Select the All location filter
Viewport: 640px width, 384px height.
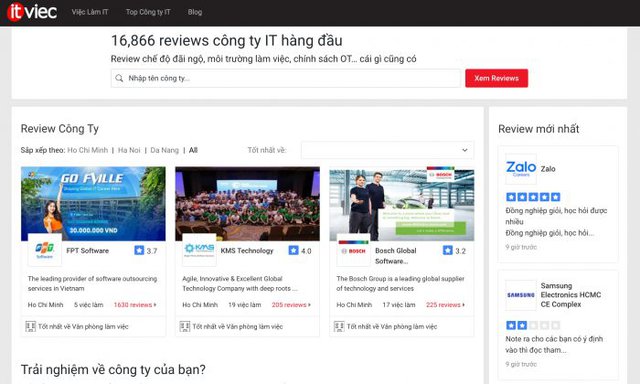click(x=193, y=150)
